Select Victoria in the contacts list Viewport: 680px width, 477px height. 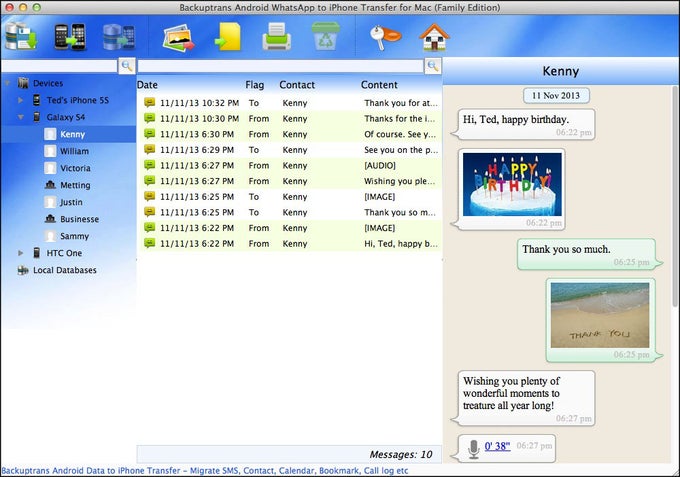[x=75, y=168]
